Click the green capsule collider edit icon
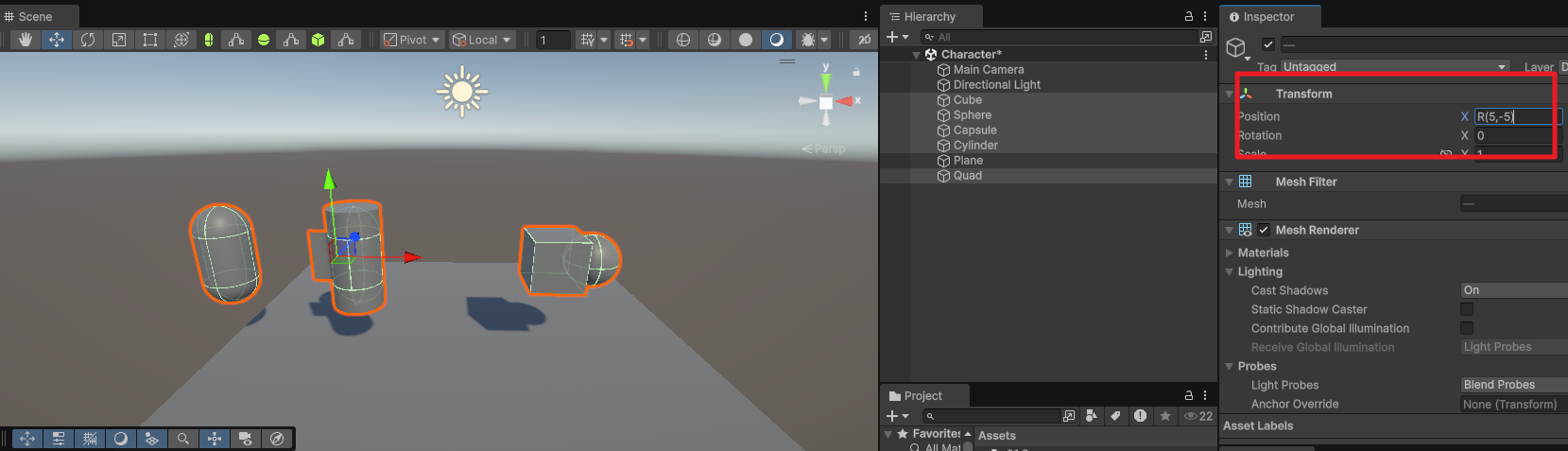 pyautogui.click(x=209, y=40)
